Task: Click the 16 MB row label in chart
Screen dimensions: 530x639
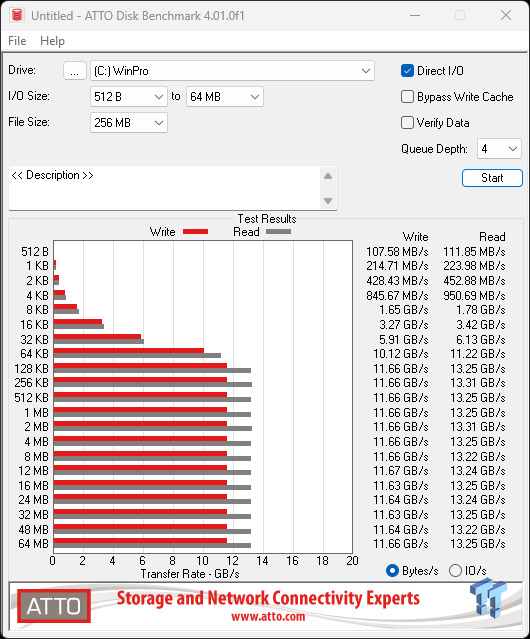Action: pyautogui.click(x=33, y=486)
